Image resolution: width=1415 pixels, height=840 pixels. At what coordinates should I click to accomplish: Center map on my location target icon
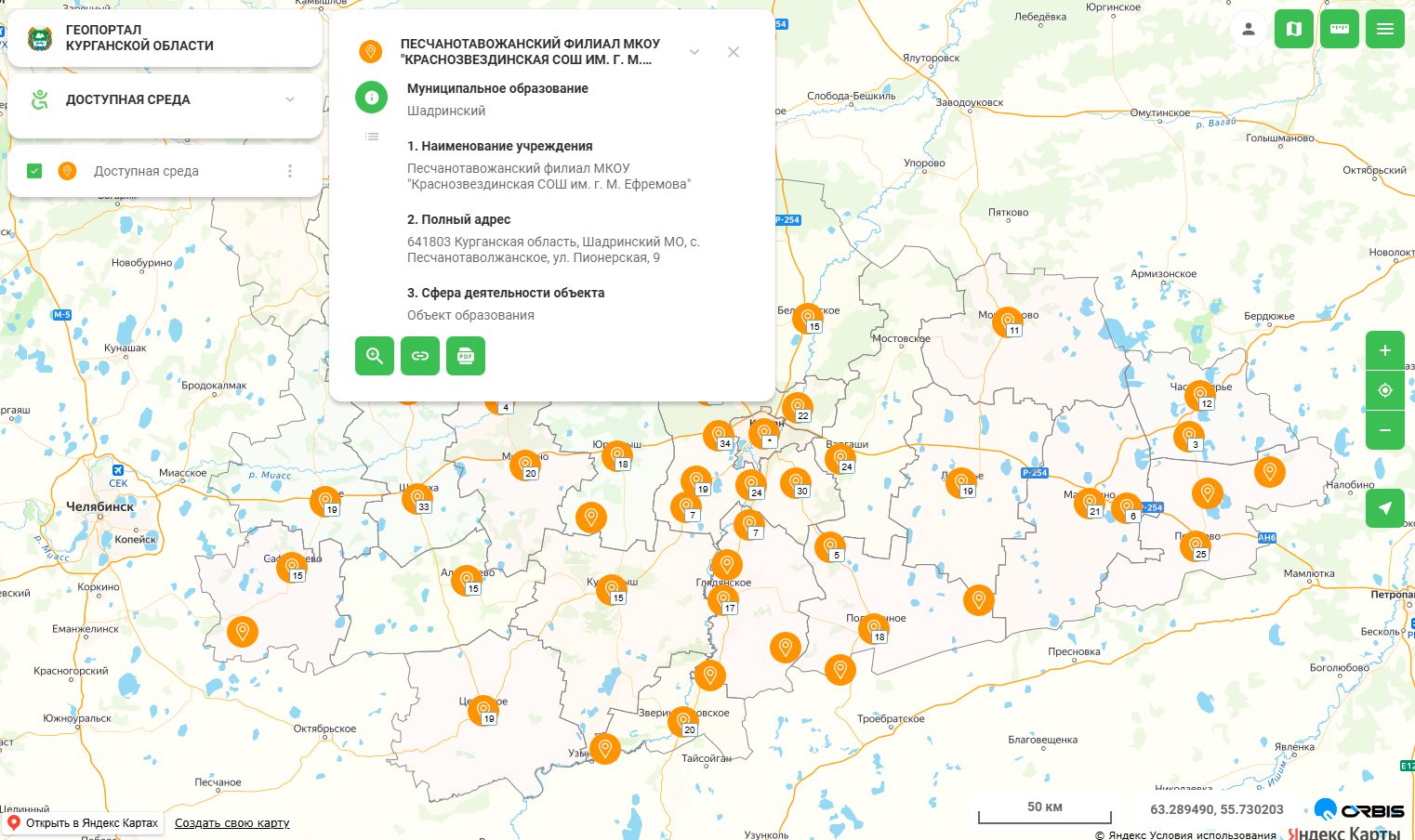coord(1384,390)
